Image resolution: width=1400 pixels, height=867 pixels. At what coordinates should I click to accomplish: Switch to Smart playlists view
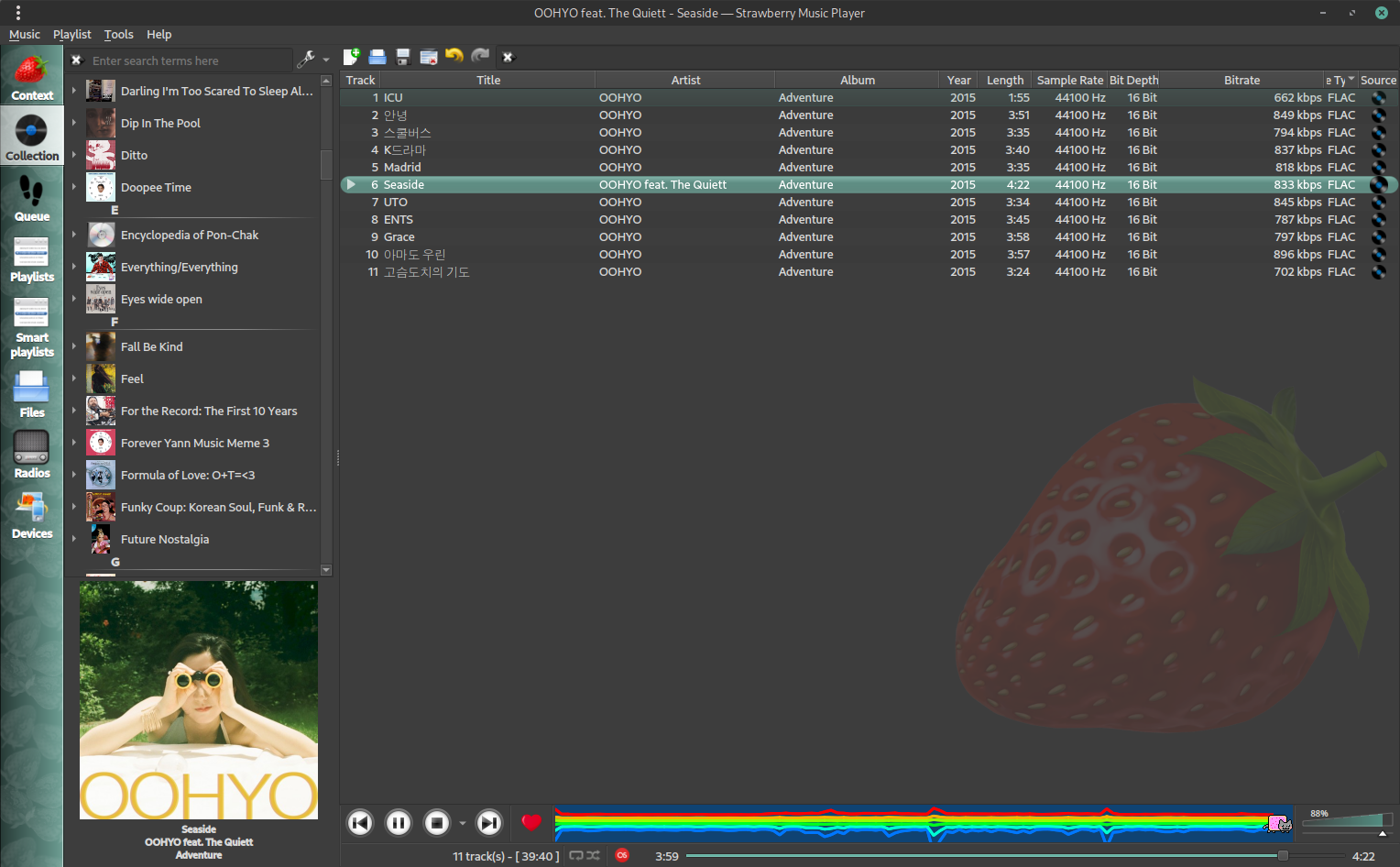coord(31,328)
